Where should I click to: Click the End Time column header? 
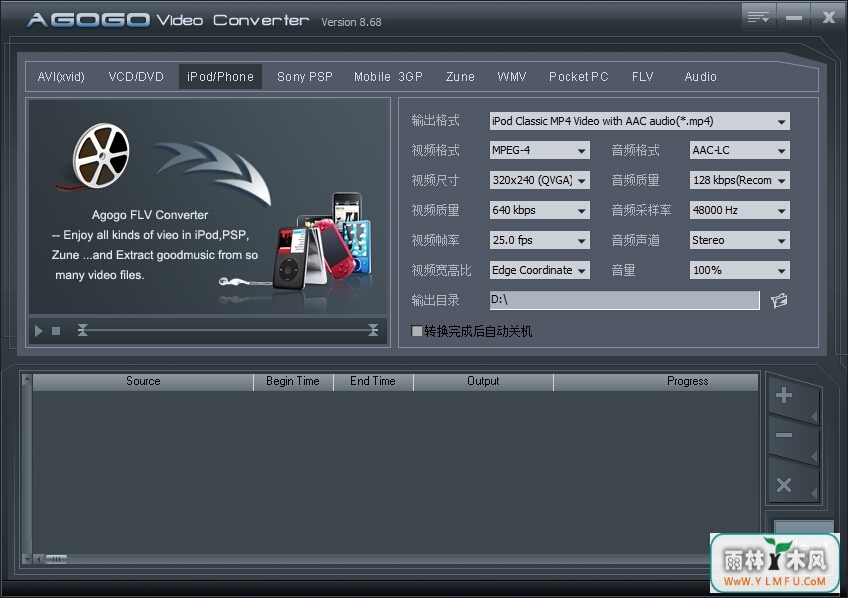[373, 381]
